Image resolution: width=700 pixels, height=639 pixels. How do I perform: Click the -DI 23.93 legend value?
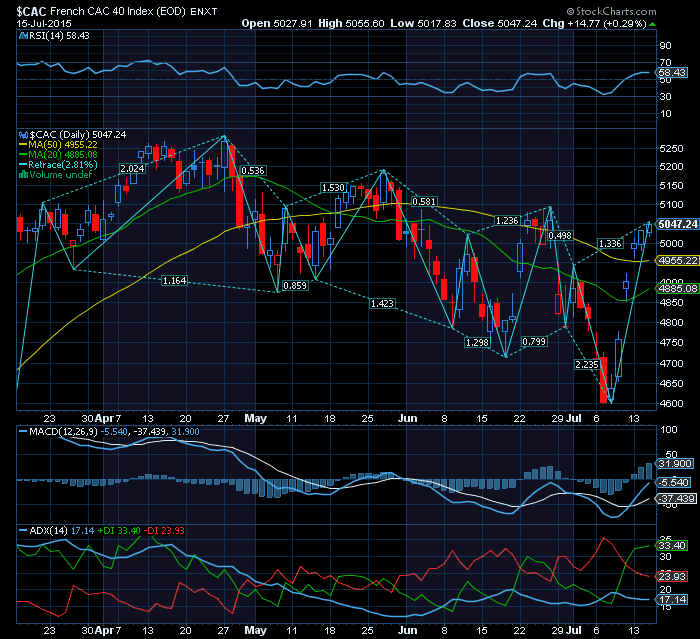[164, 530]
